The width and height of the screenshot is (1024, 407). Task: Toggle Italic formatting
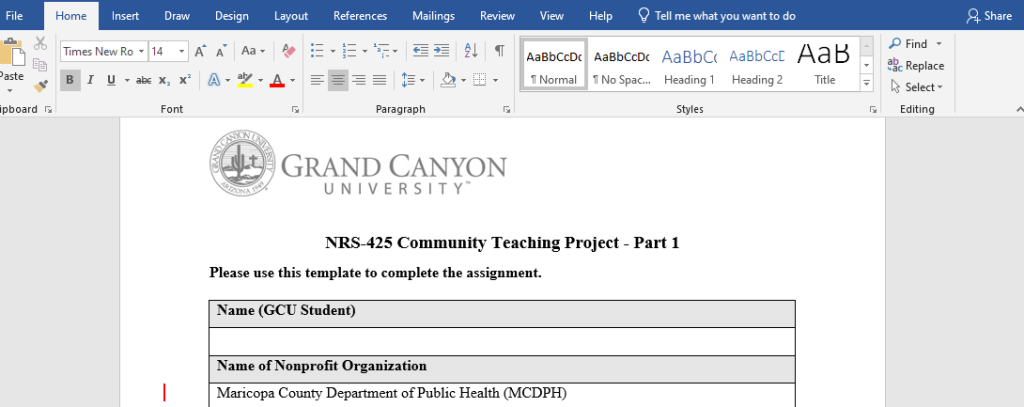(x=90, y=80)
